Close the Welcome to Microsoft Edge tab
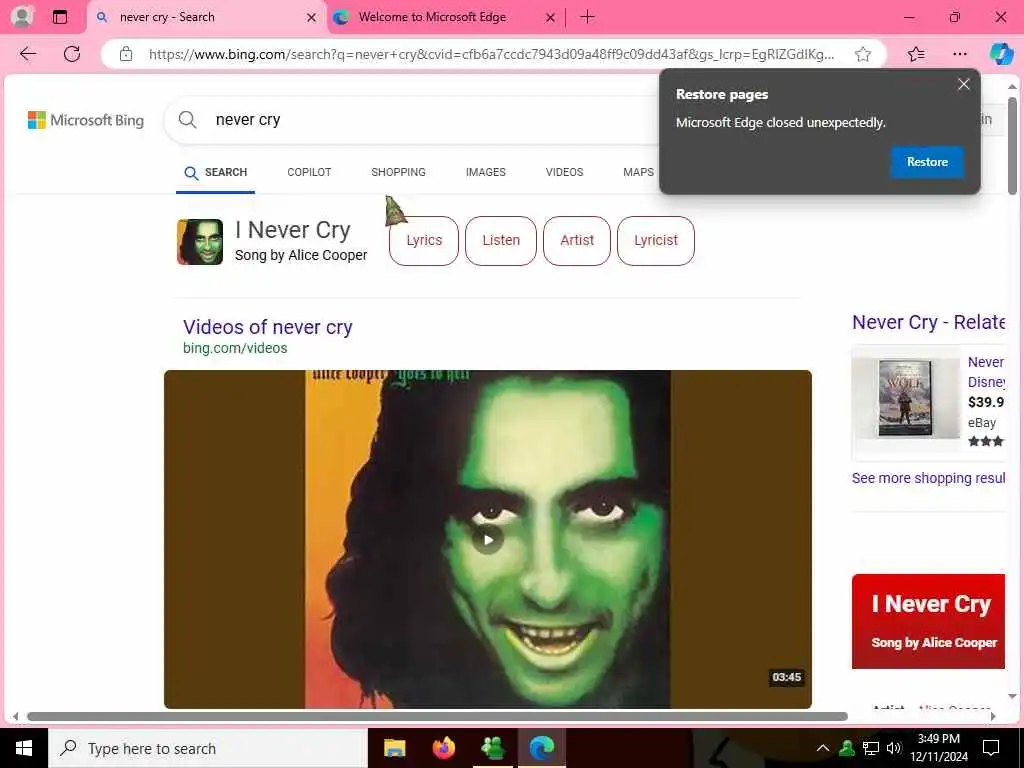This screenshot has width=1024, height=768. coord(551,18)
